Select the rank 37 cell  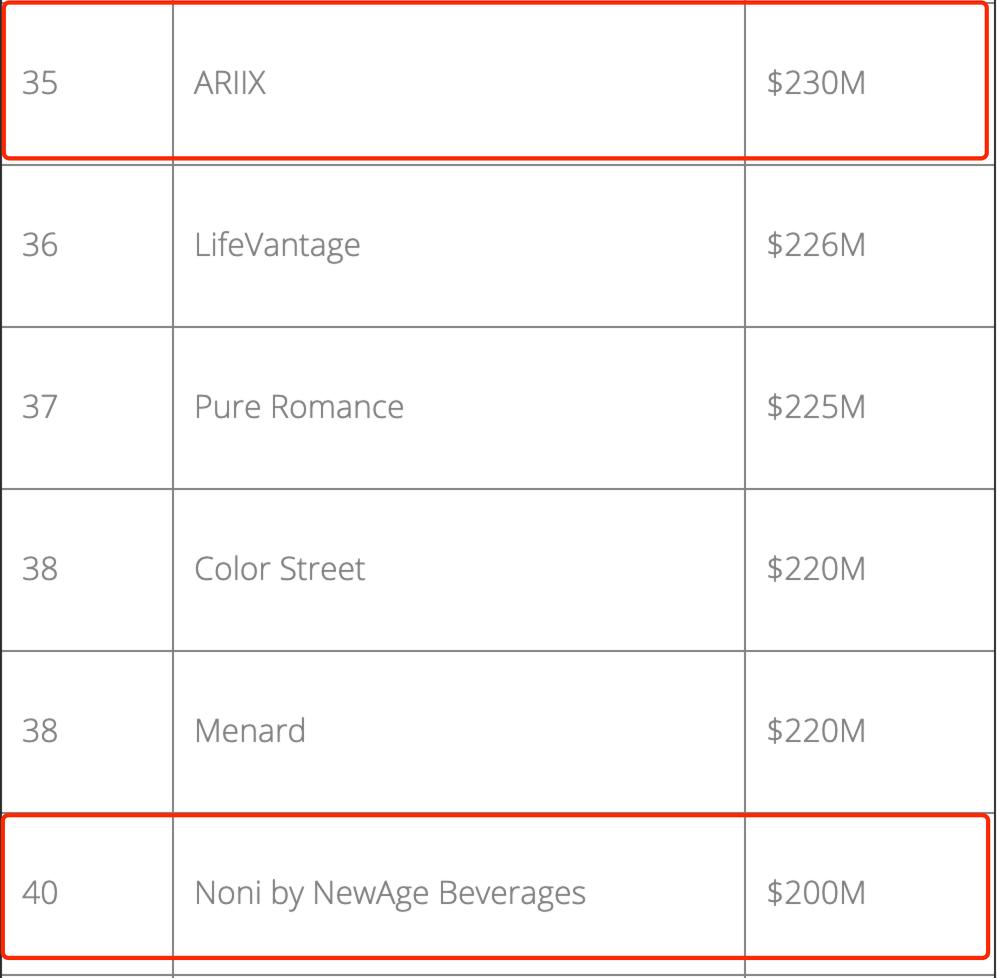coord(40,407)
